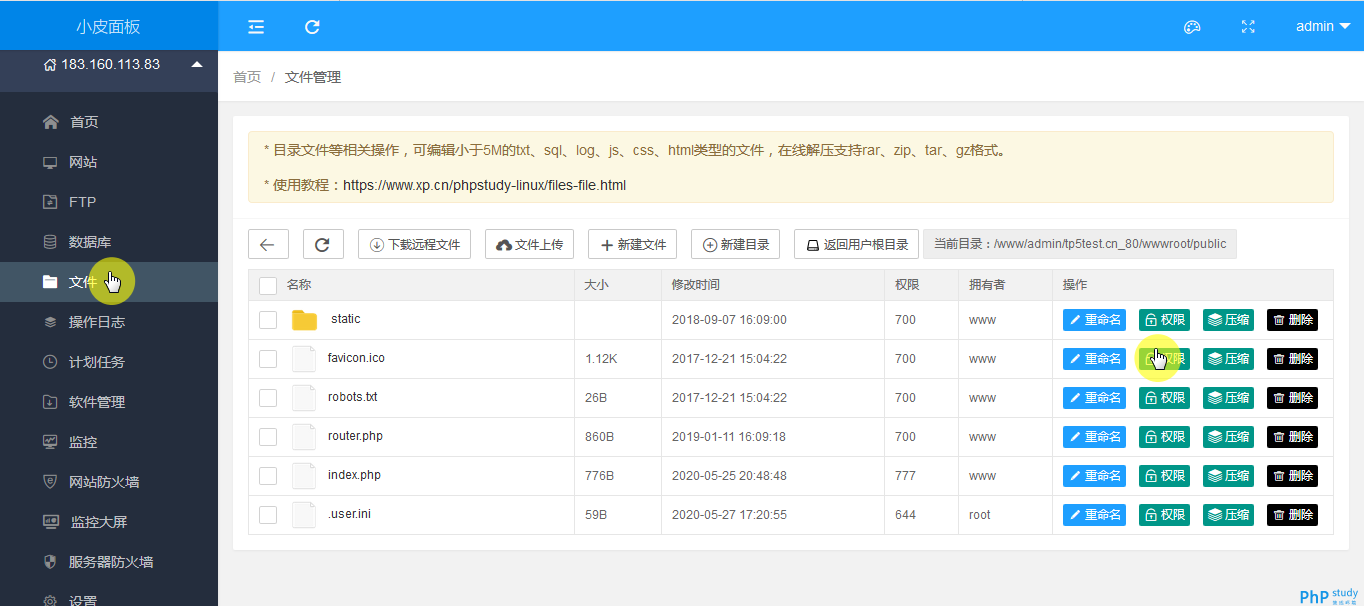Compress router.php with 压缩

(x=1228, y=437)
